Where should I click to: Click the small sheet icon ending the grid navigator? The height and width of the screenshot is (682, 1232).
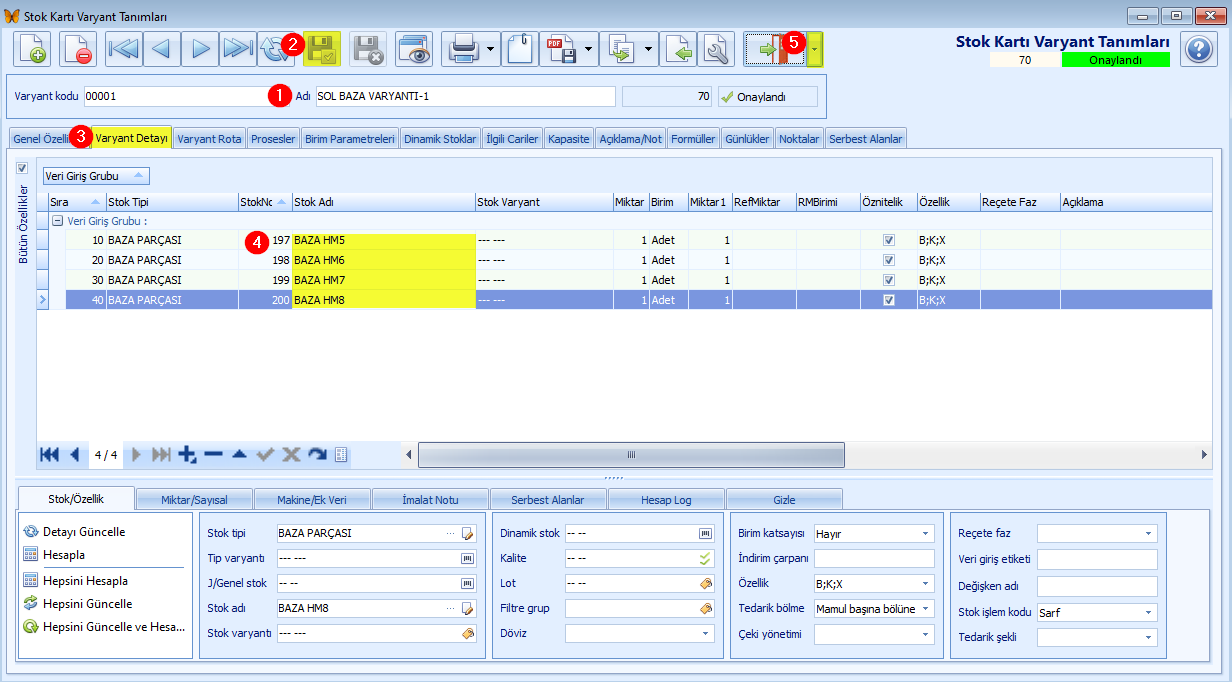coord(341,454)
